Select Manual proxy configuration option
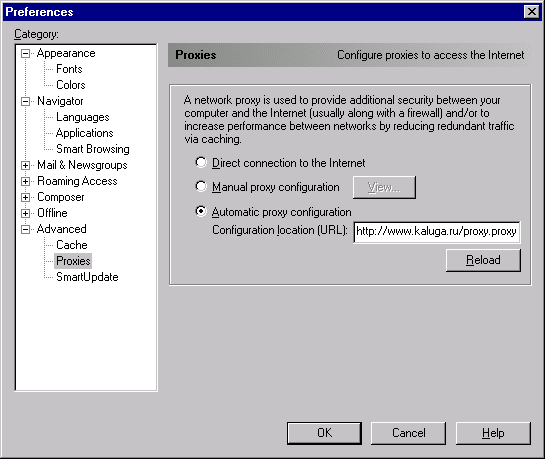This screenshot has width=545, height=459. point(201,187)
